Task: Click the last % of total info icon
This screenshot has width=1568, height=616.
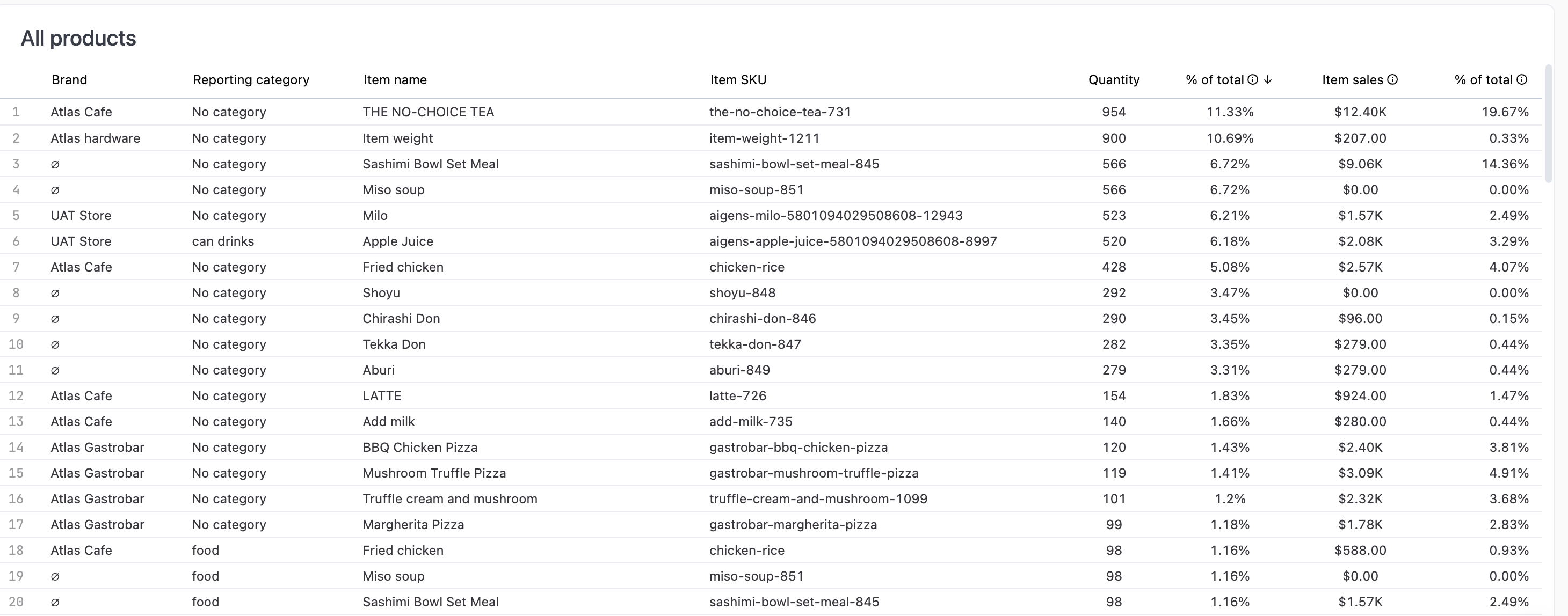Action: 1522,79
